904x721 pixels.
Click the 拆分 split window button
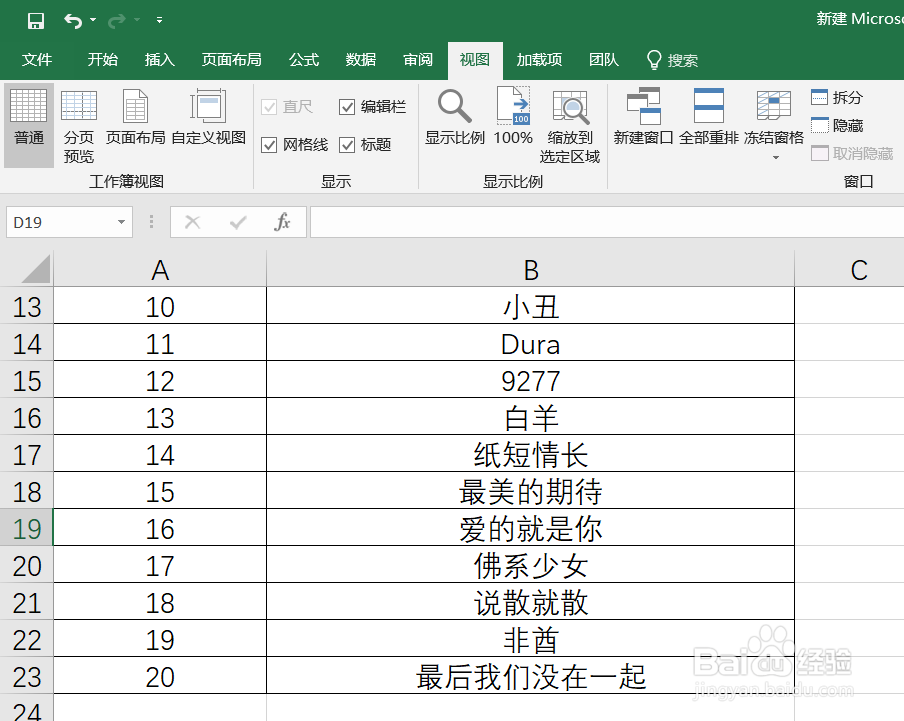click(837, 97)
